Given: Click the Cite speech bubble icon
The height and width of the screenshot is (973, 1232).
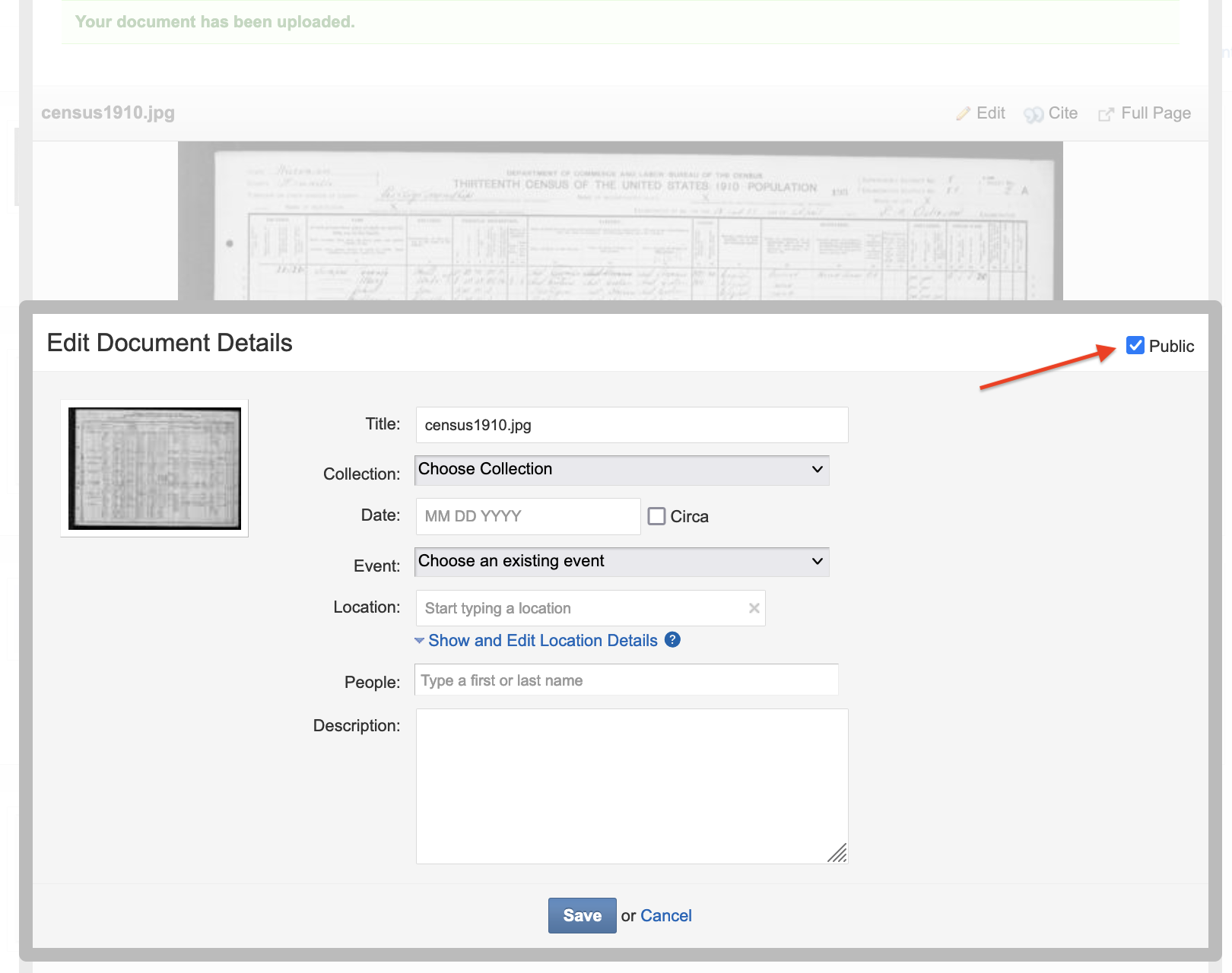Looking at the screenshot, I should point(1033,114).
